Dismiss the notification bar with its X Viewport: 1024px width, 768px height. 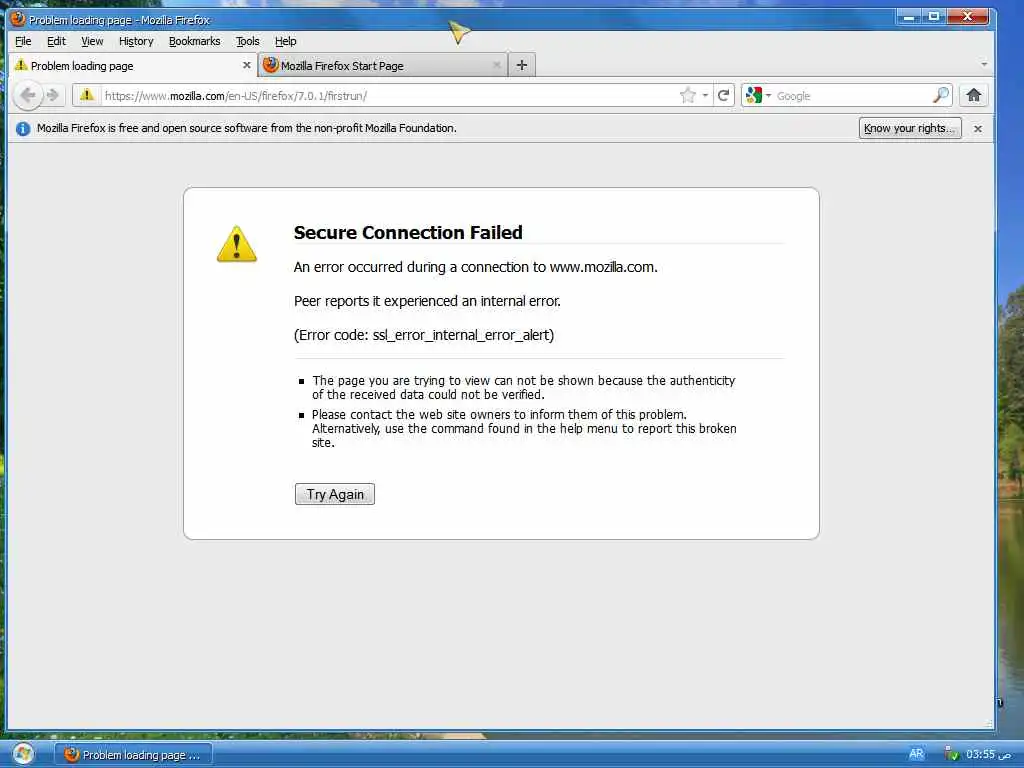978,129
